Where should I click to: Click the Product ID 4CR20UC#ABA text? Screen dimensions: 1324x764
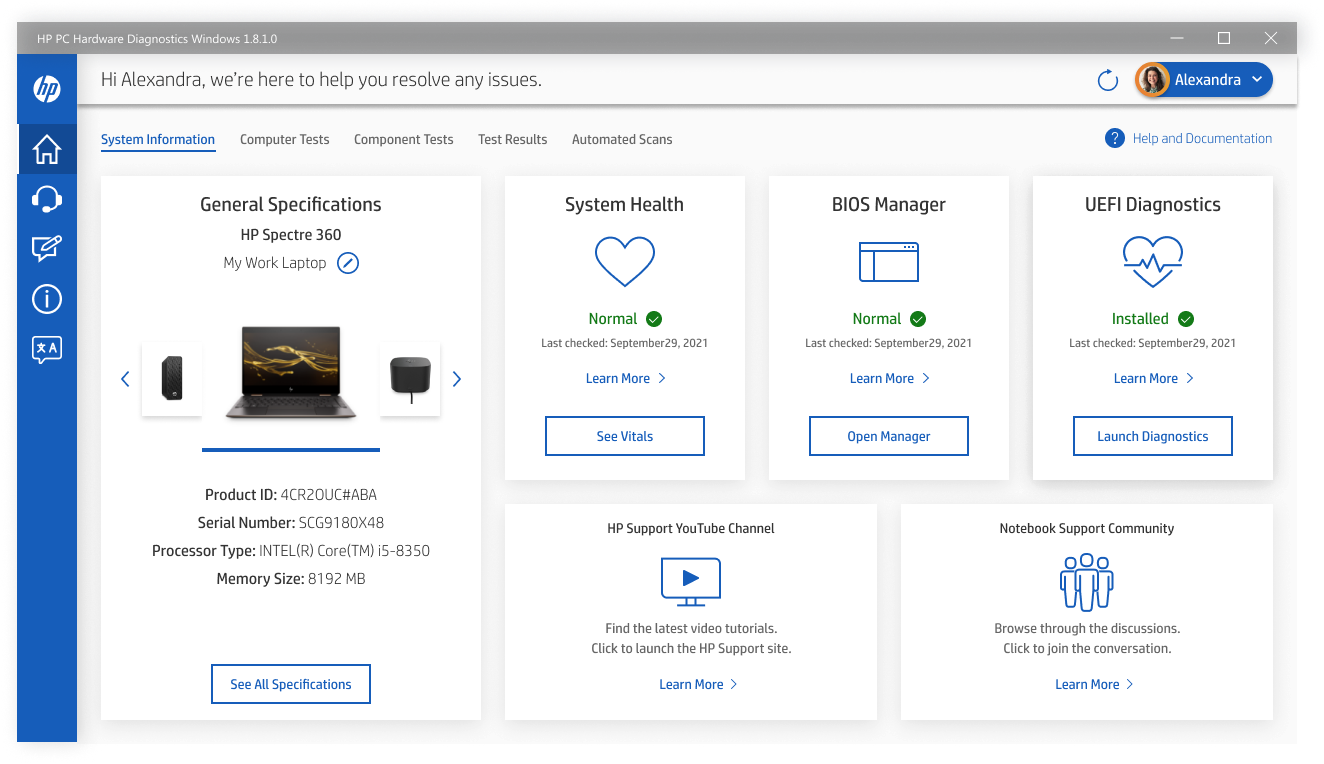291,495
